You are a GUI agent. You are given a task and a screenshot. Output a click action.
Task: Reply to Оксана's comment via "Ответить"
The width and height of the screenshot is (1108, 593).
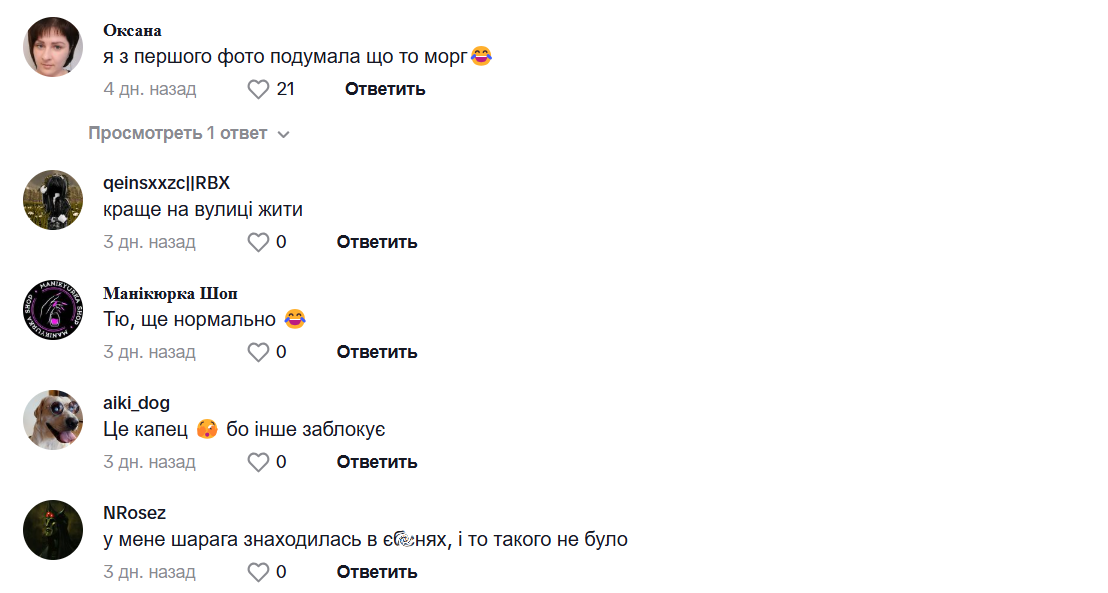[x=385, y=89]
